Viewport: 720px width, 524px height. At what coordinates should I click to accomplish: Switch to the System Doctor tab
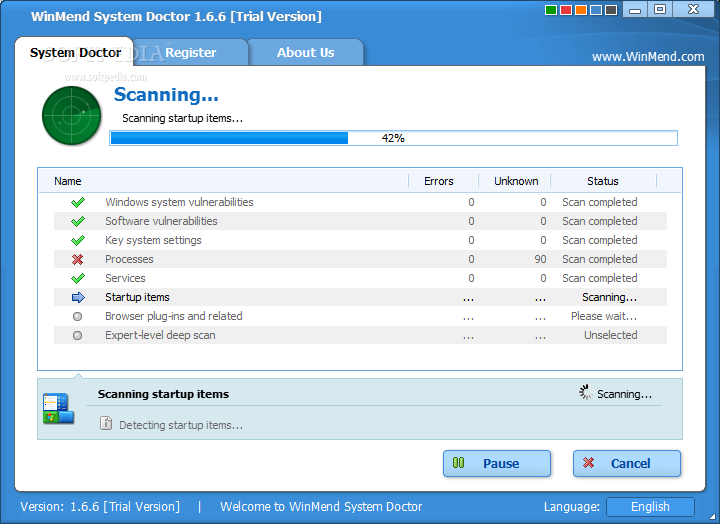pyautogui.click(x=75, y=52)
